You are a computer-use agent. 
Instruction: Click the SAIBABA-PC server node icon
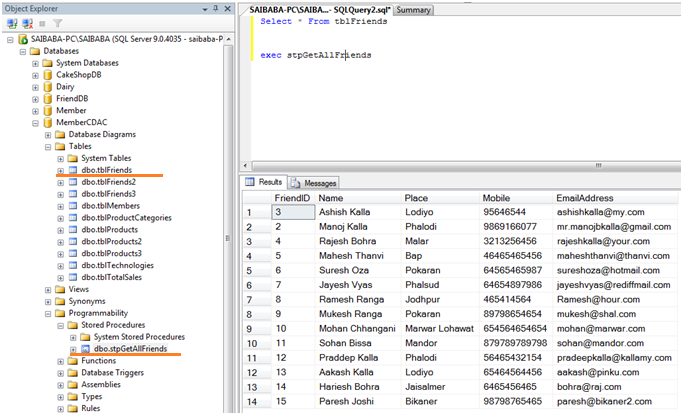[22, 39]
